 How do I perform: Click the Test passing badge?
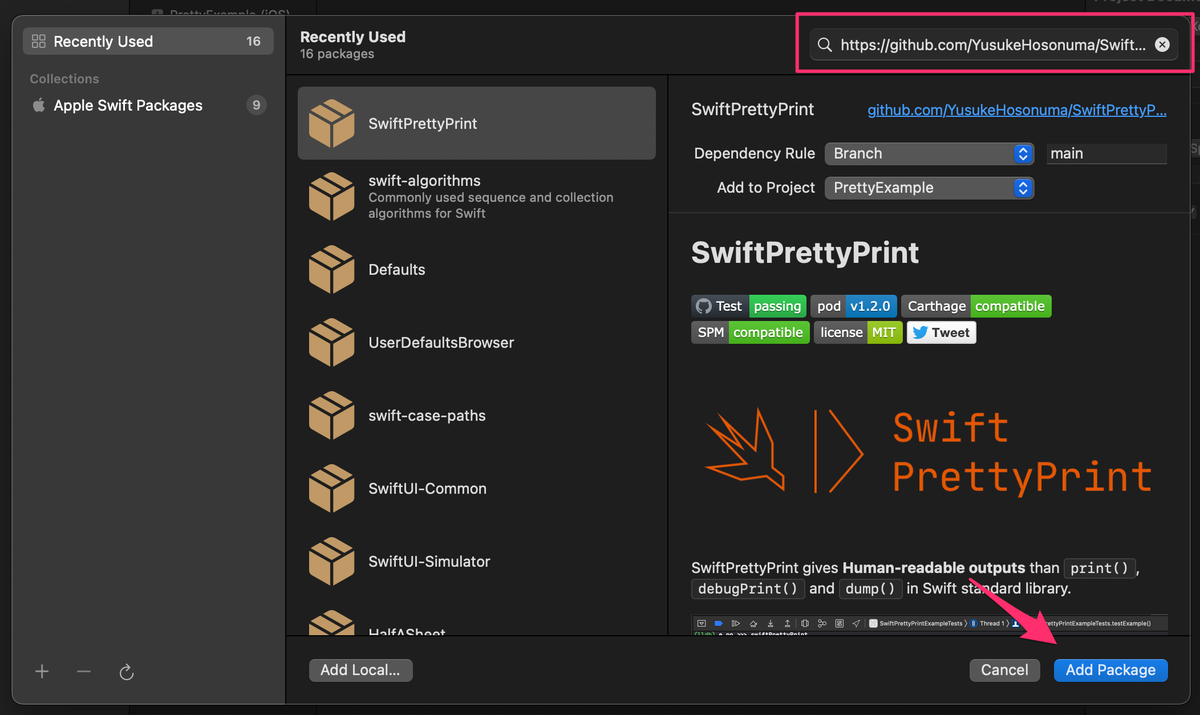point(748,306)
